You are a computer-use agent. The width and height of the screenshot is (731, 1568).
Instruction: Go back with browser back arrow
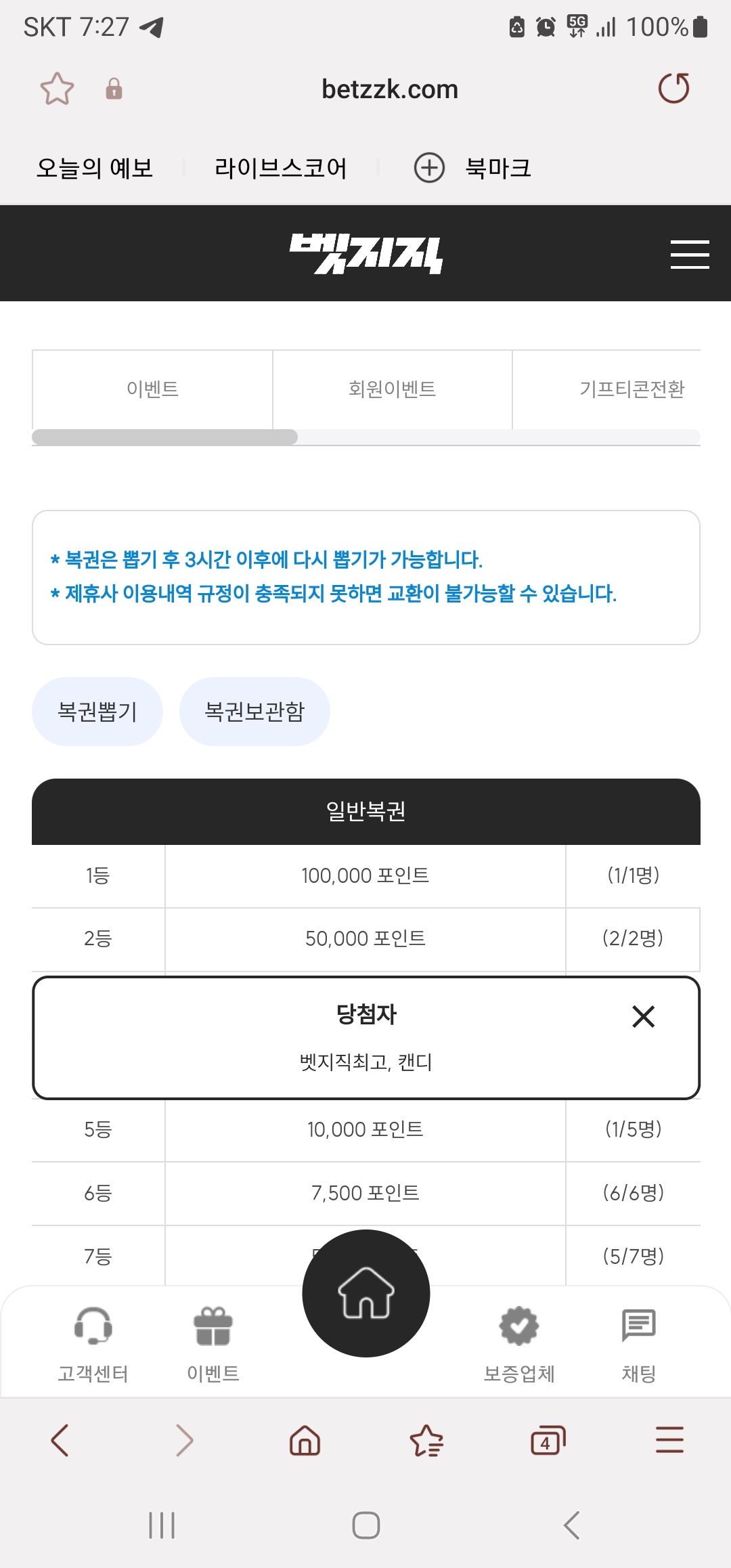[x=60, y=1440]
